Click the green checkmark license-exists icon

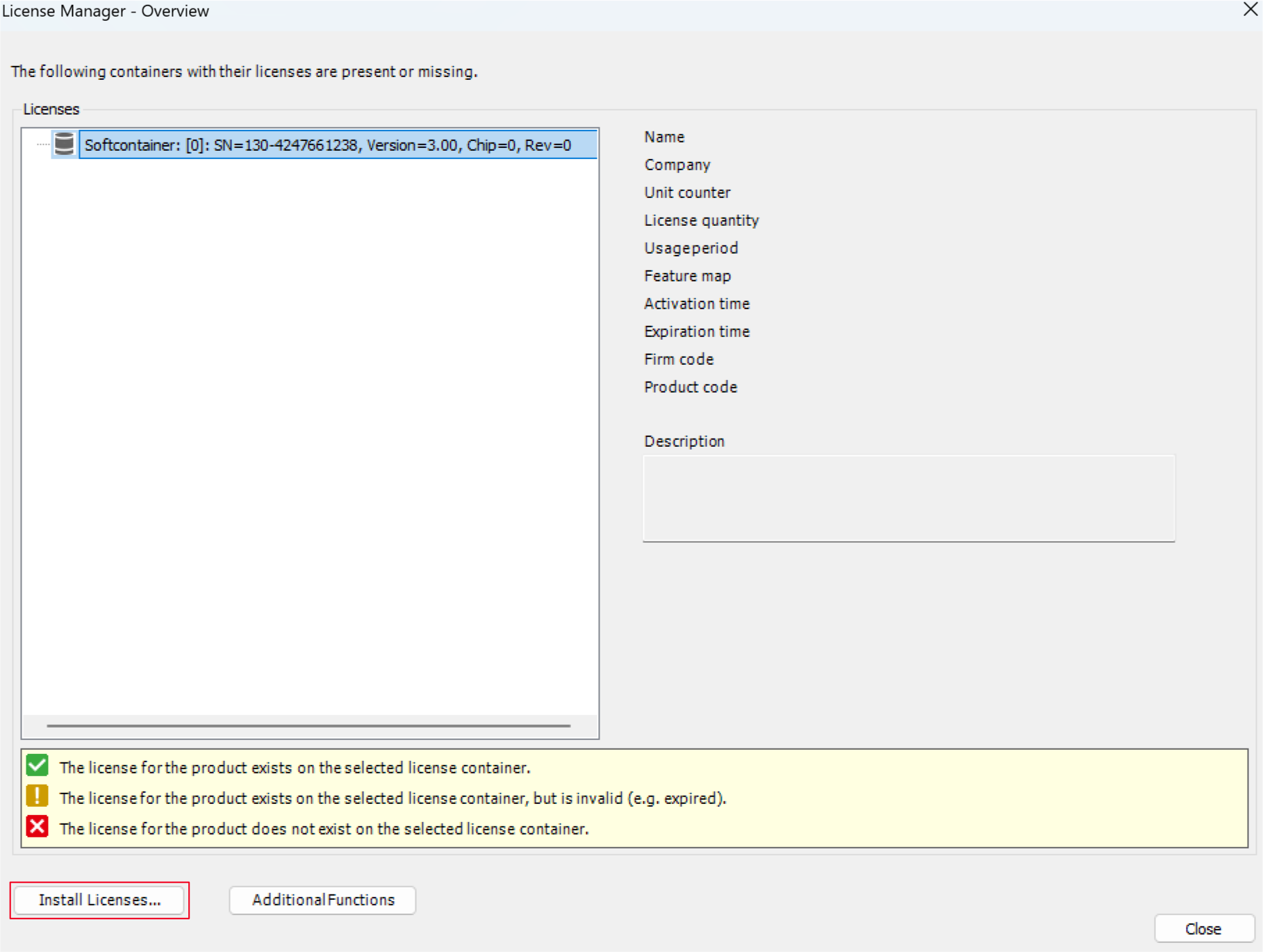[37, 766]
